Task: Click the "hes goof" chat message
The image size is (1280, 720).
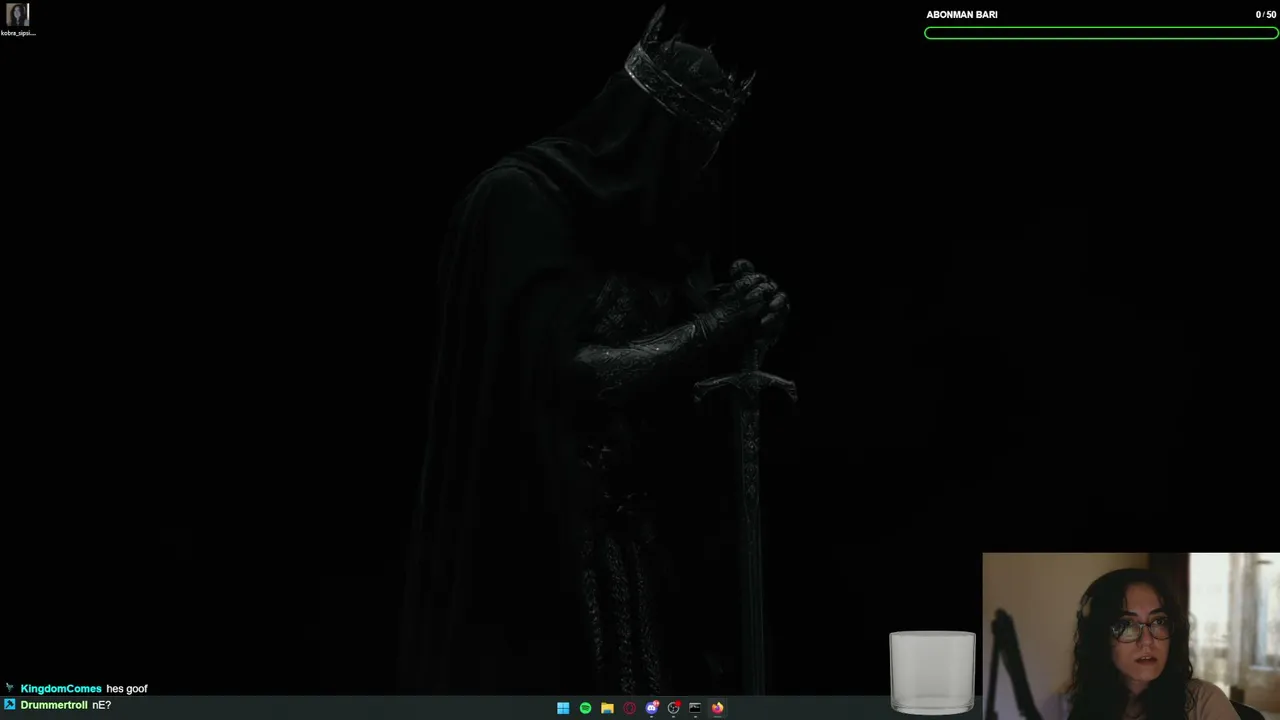Action: [x=127, y=689]
